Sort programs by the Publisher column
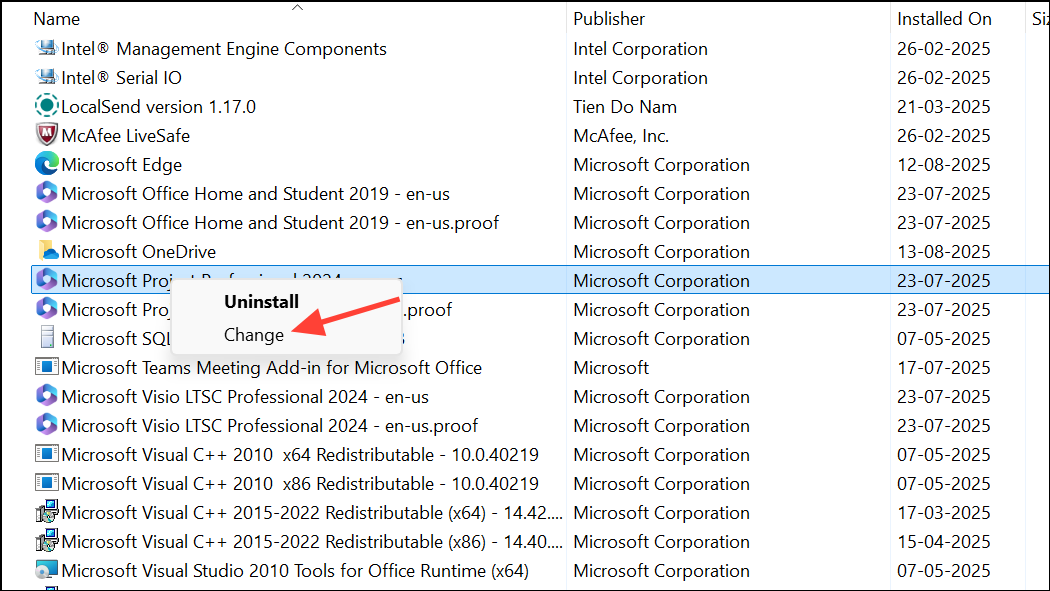This screenshot has height=591, width=1050. pyautogui.click(x=609, y=18)
